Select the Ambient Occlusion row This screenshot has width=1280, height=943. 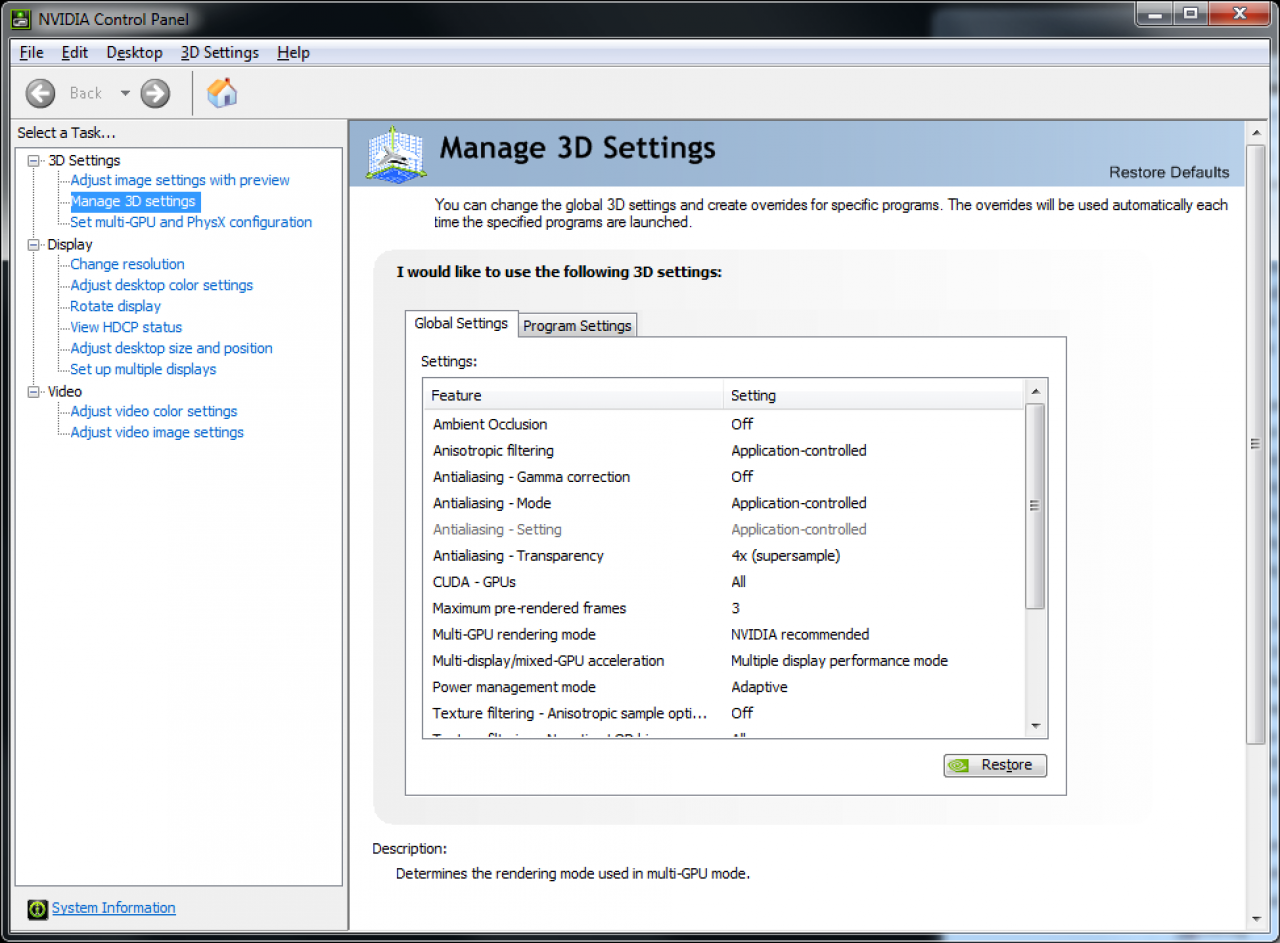(724, 424)
